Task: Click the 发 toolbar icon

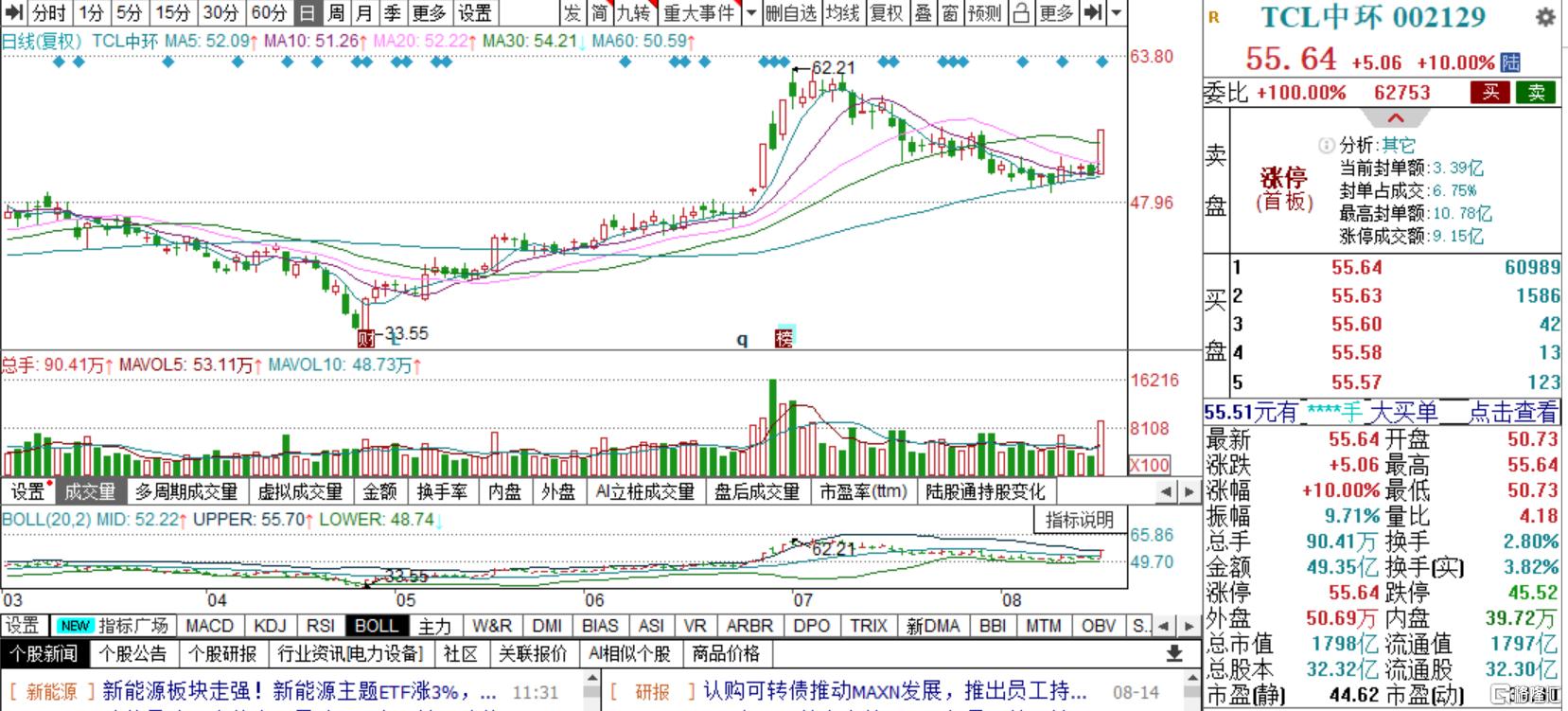Action: (x=572, y=12)
